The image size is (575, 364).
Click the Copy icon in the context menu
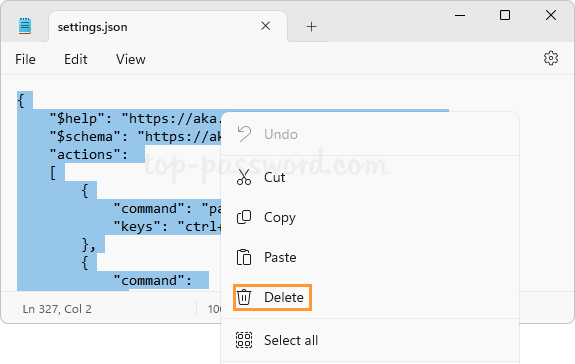coord(244,217)
